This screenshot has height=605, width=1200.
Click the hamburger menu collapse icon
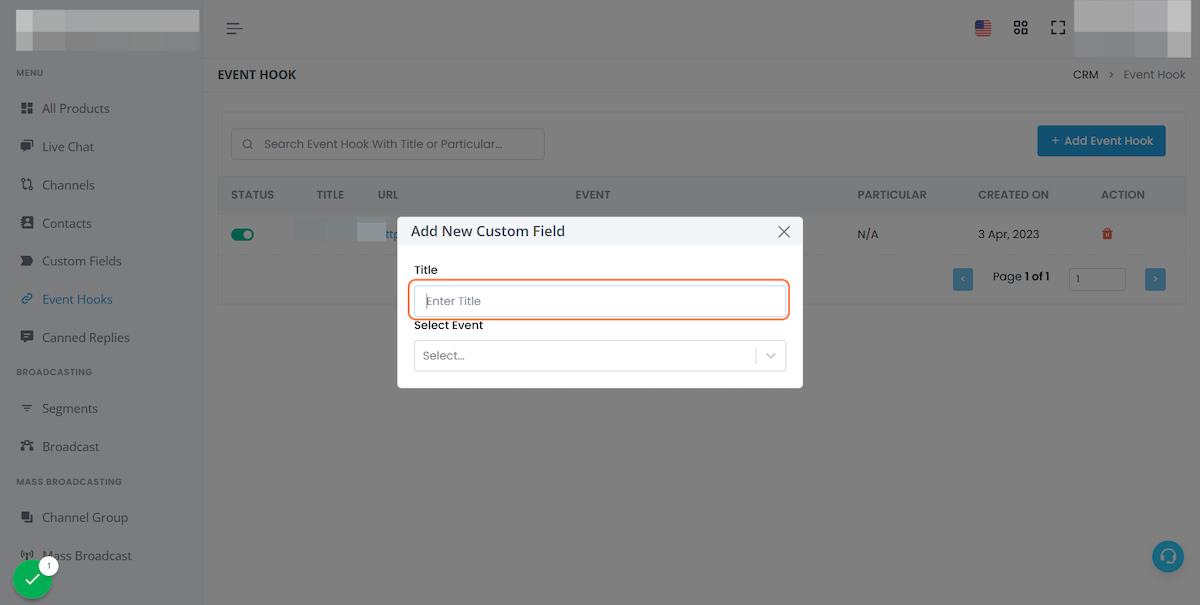click(234, 28)
